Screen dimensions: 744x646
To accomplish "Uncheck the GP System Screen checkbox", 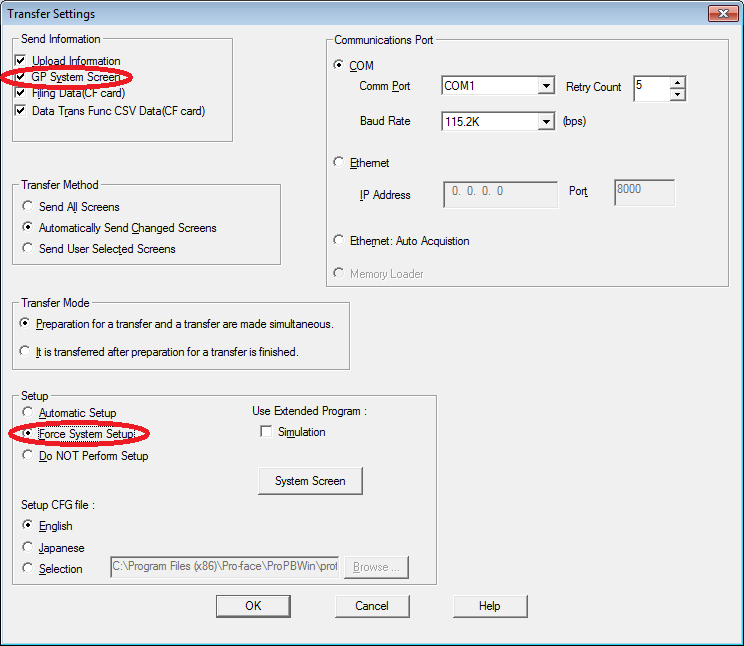I will click(21, 77).
